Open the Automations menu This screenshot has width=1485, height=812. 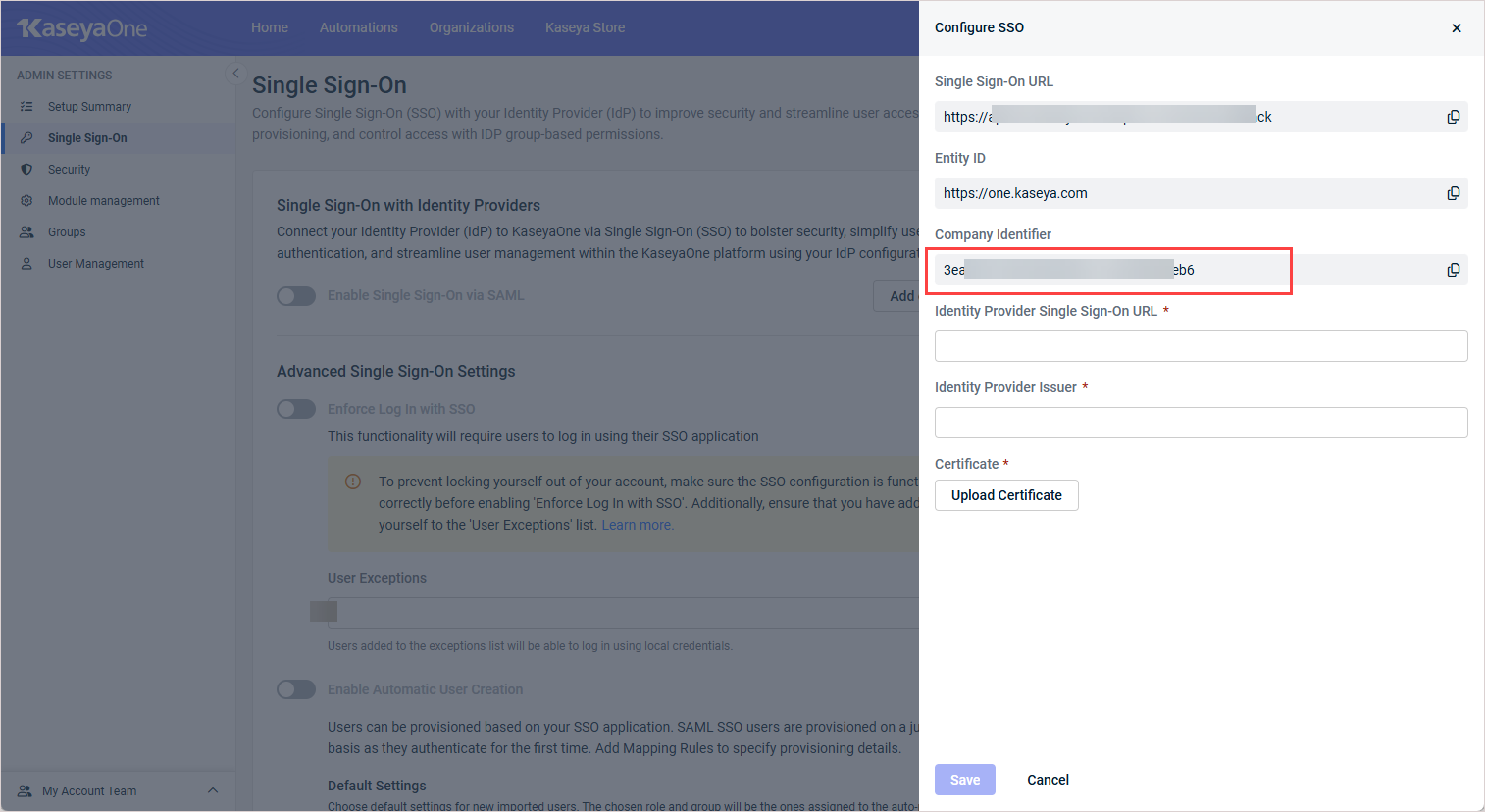point(358,28)
